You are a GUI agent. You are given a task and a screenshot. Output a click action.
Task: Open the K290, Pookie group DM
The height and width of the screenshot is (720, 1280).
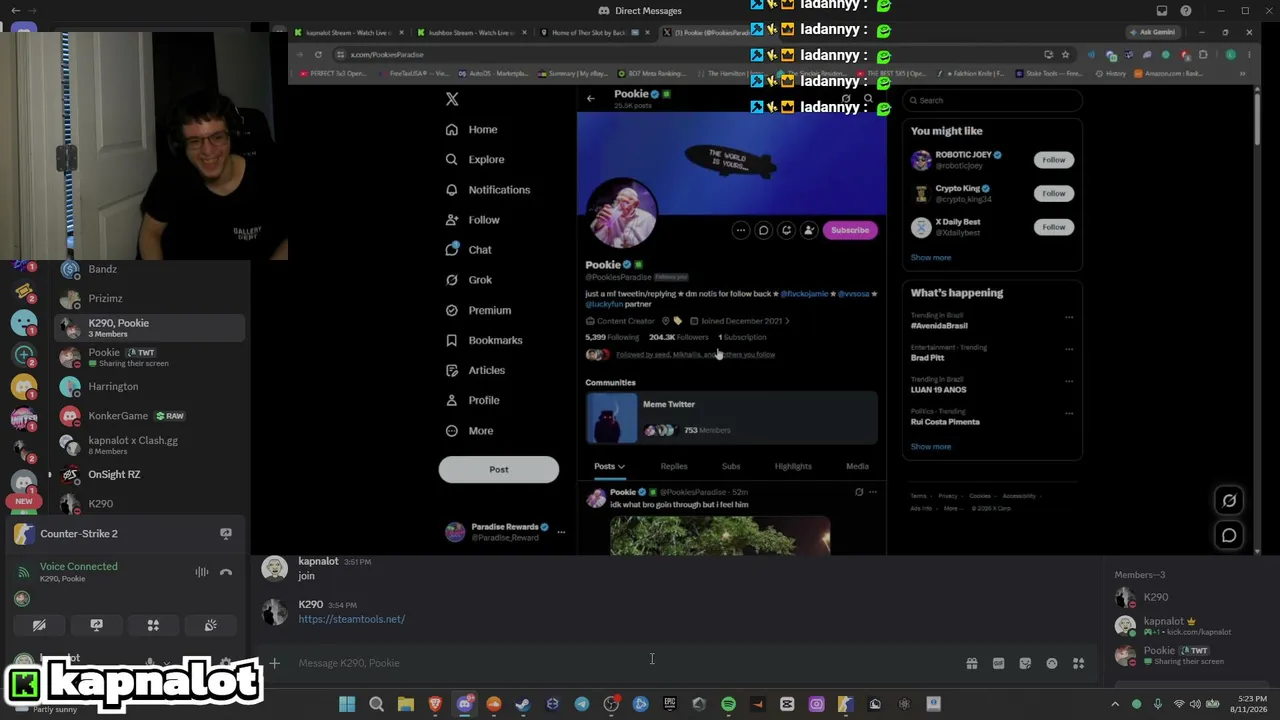150,327
